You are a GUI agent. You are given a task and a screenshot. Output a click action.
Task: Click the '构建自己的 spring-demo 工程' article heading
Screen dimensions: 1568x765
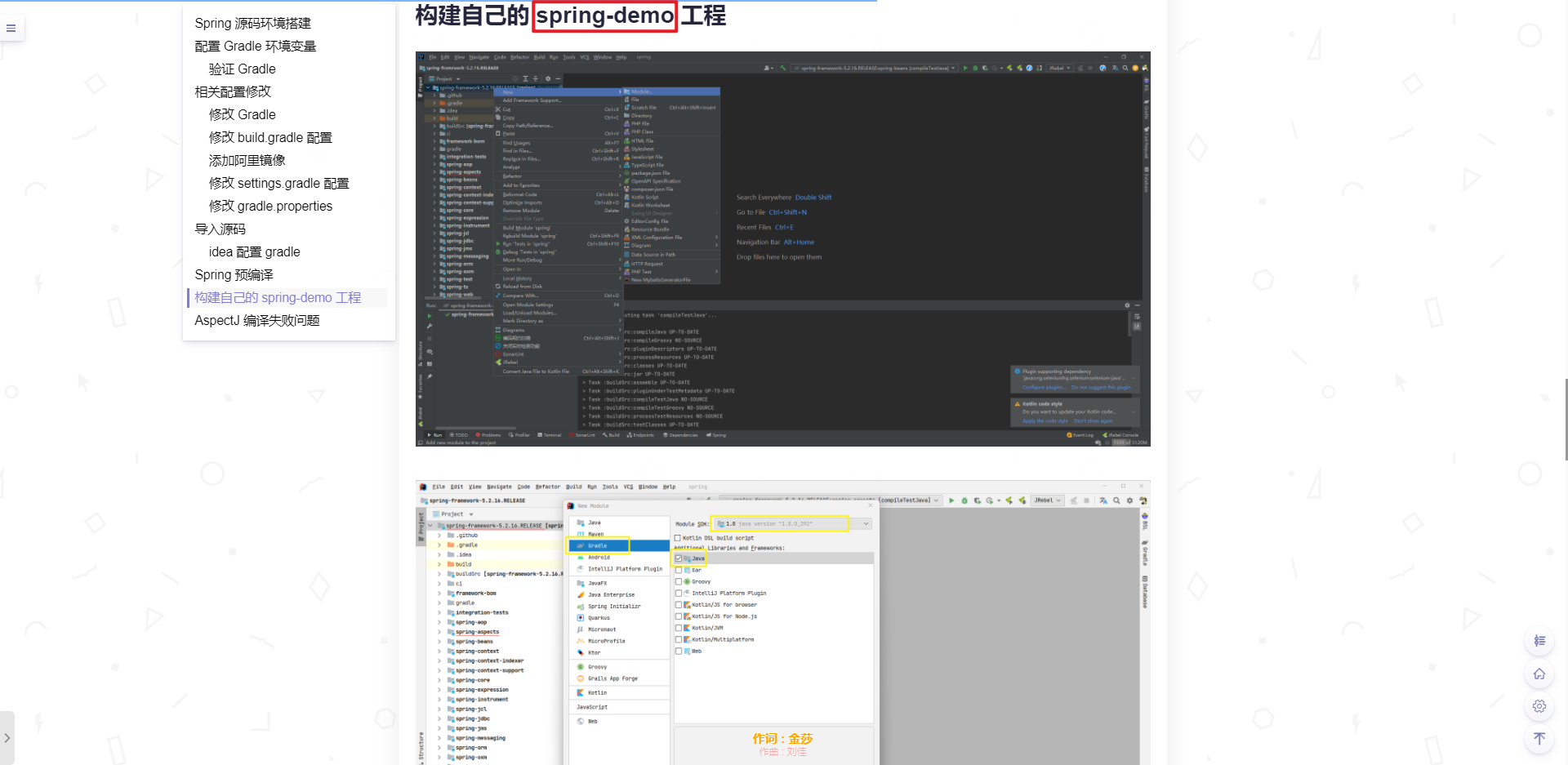[x=570, y=16]
